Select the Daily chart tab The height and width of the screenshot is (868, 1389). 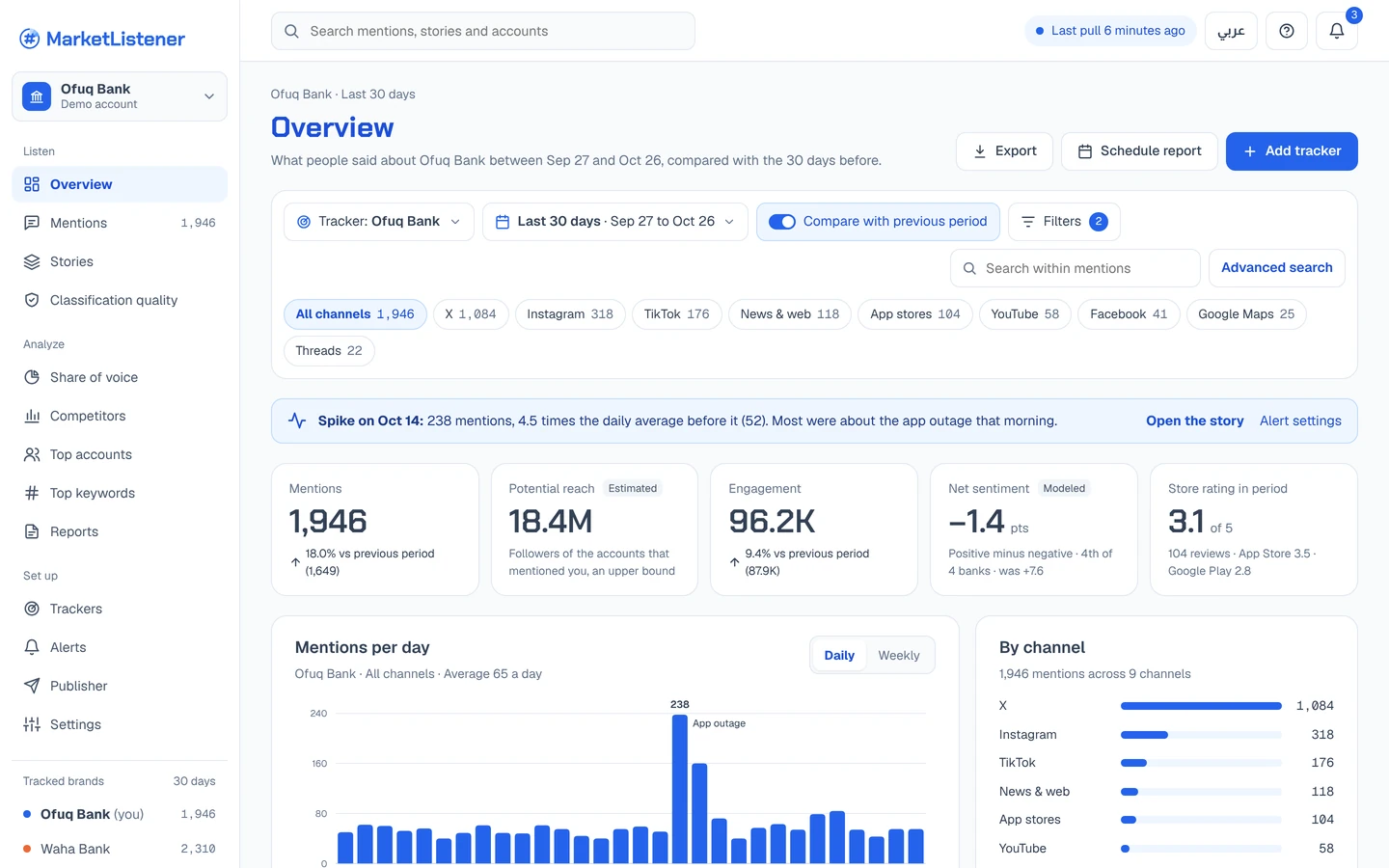click(x=839, y=656)
